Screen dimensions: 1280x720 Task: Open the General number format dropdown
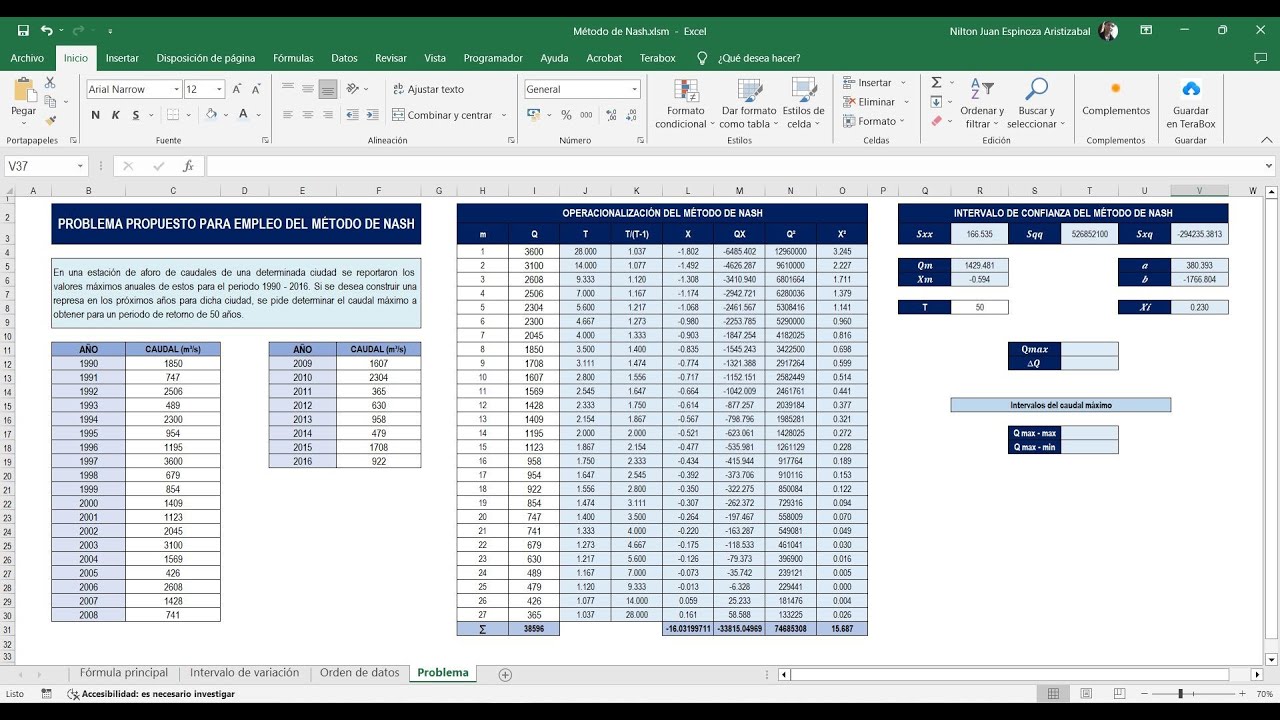click(634, 89)
